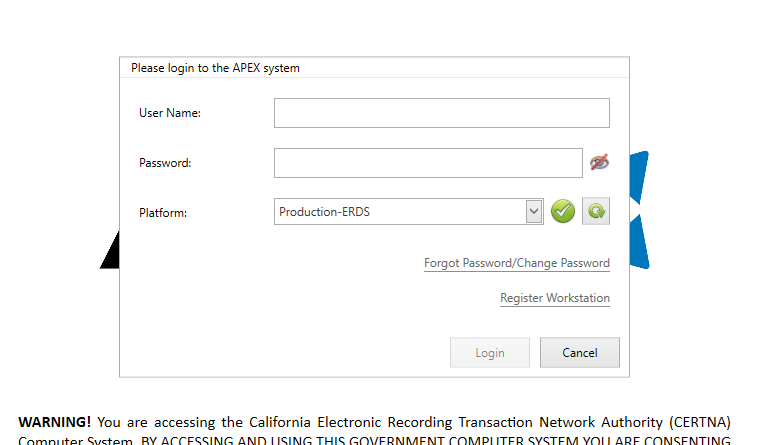Open the Platform dropdown arrow
The width and height of the screenshot is (769, 445).
click(534, 211)
